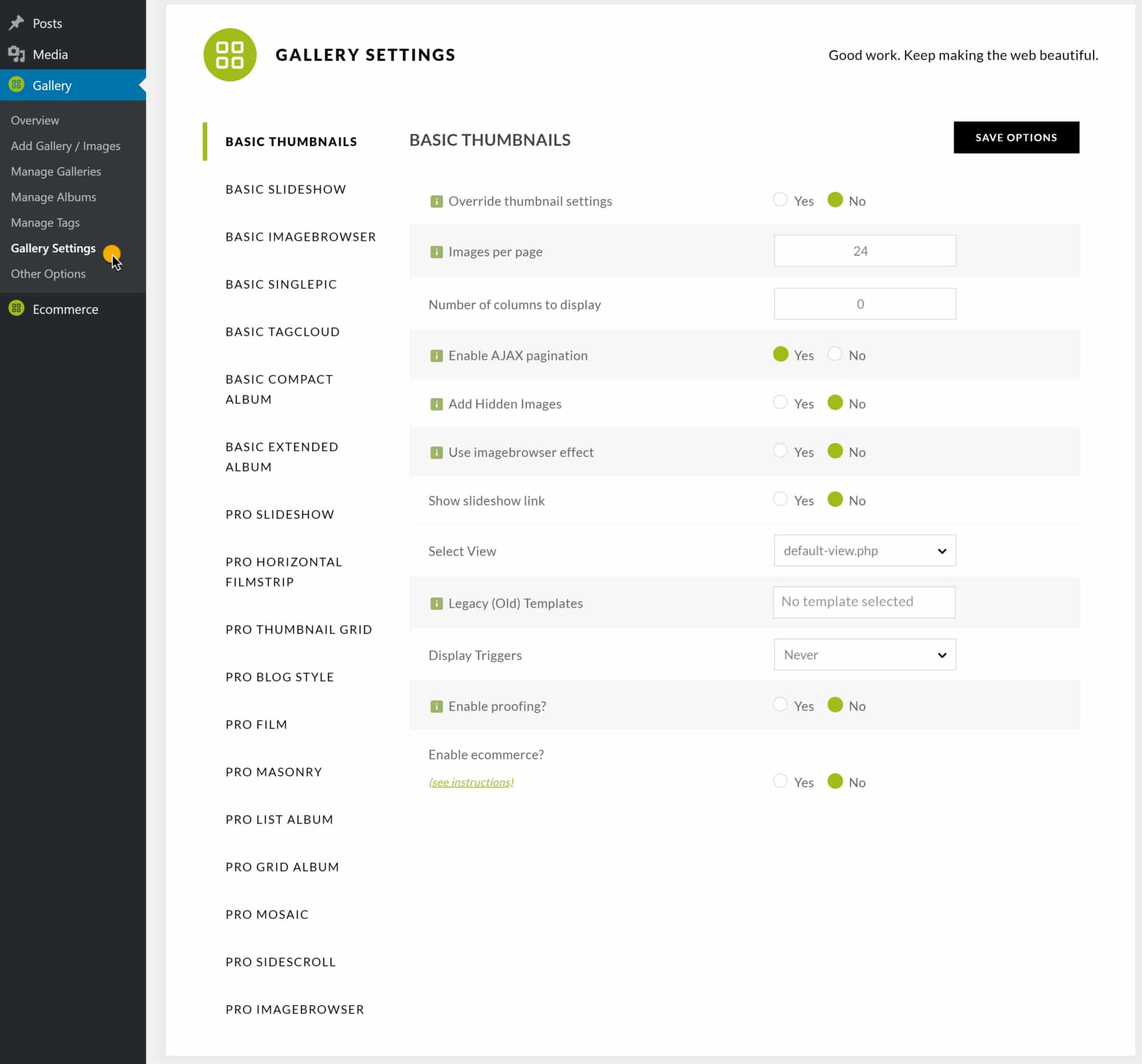Open the Pro Mosaic settings tab
Viewport: 1142px width, 1064px height.
click(267, 914)
